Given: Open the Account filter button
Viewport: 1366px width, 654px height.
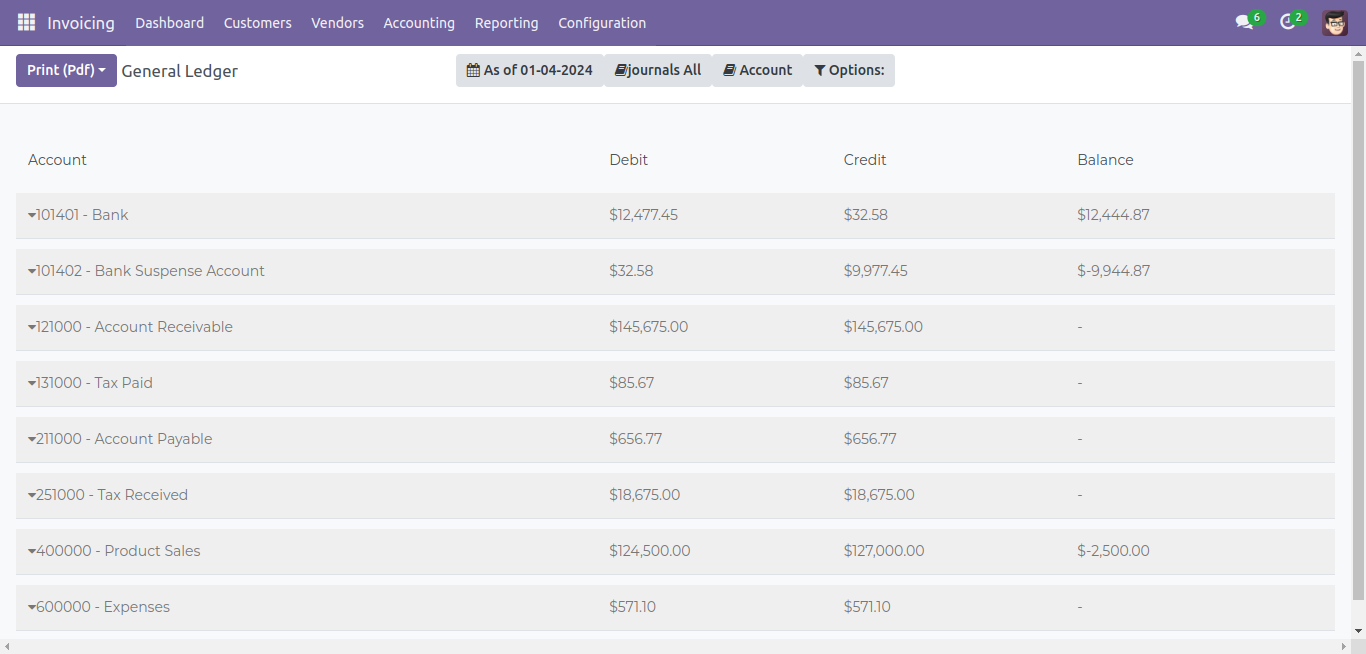Looking at the screenshot, I should (757, 70).
